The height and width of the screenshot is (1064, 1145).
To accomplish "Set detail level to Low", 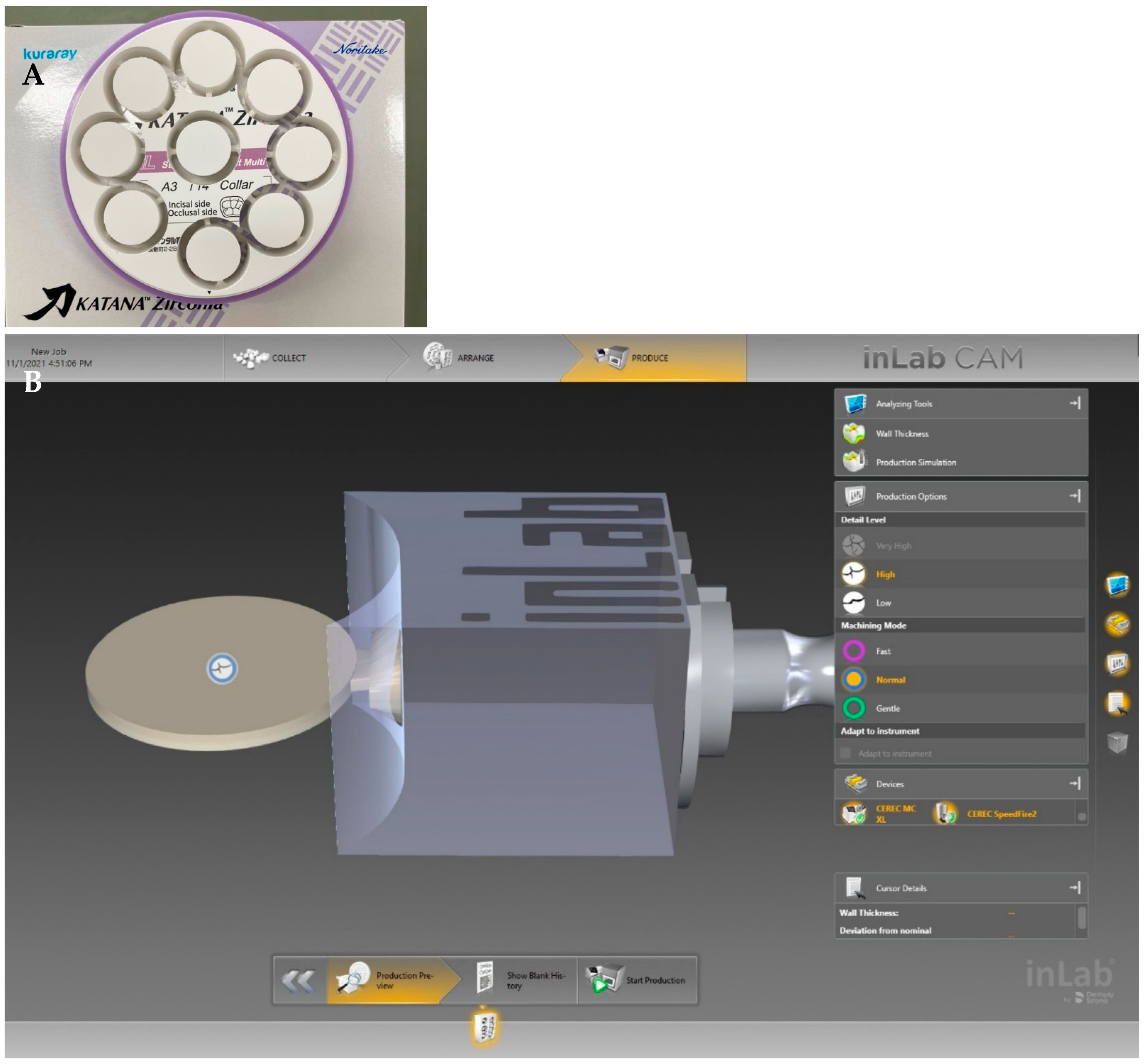I will 882,603.
